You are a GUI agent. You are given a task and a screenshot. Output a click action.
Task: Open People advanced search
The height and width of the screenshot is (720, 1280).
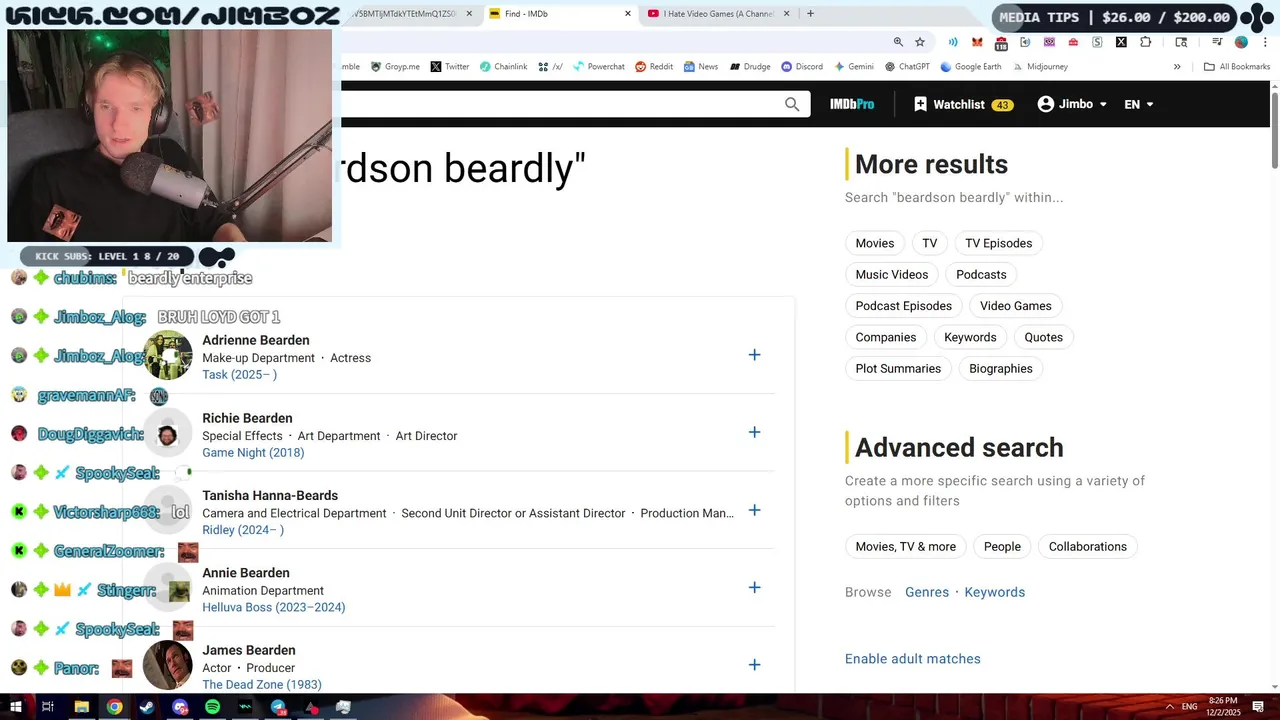1002,546
